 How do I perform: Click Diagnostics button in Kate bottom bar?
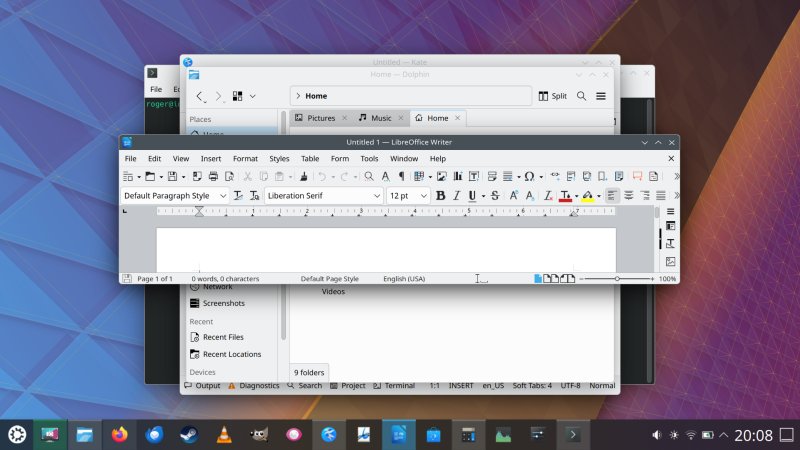coord(254,386)
